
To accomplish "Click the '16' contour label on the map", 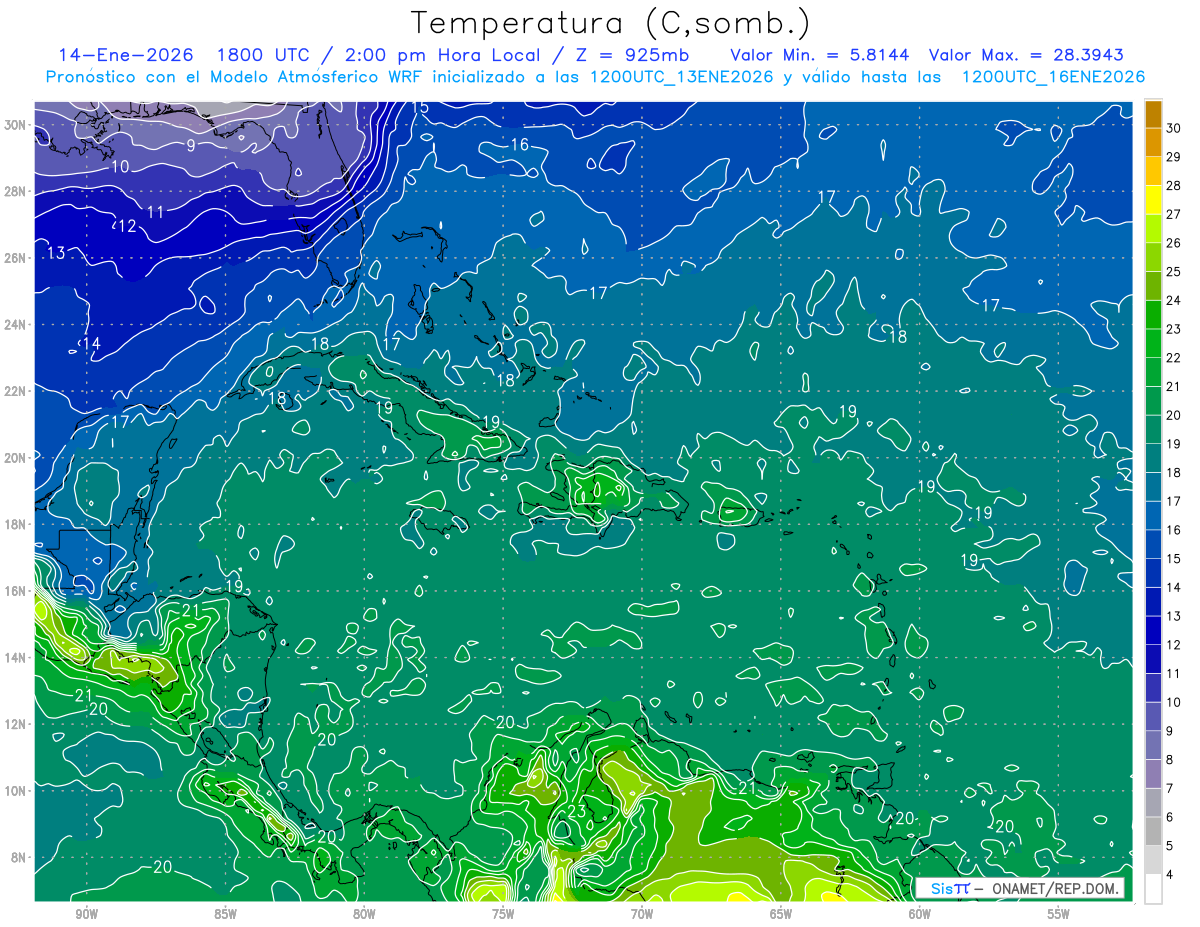I will point(519,145).
